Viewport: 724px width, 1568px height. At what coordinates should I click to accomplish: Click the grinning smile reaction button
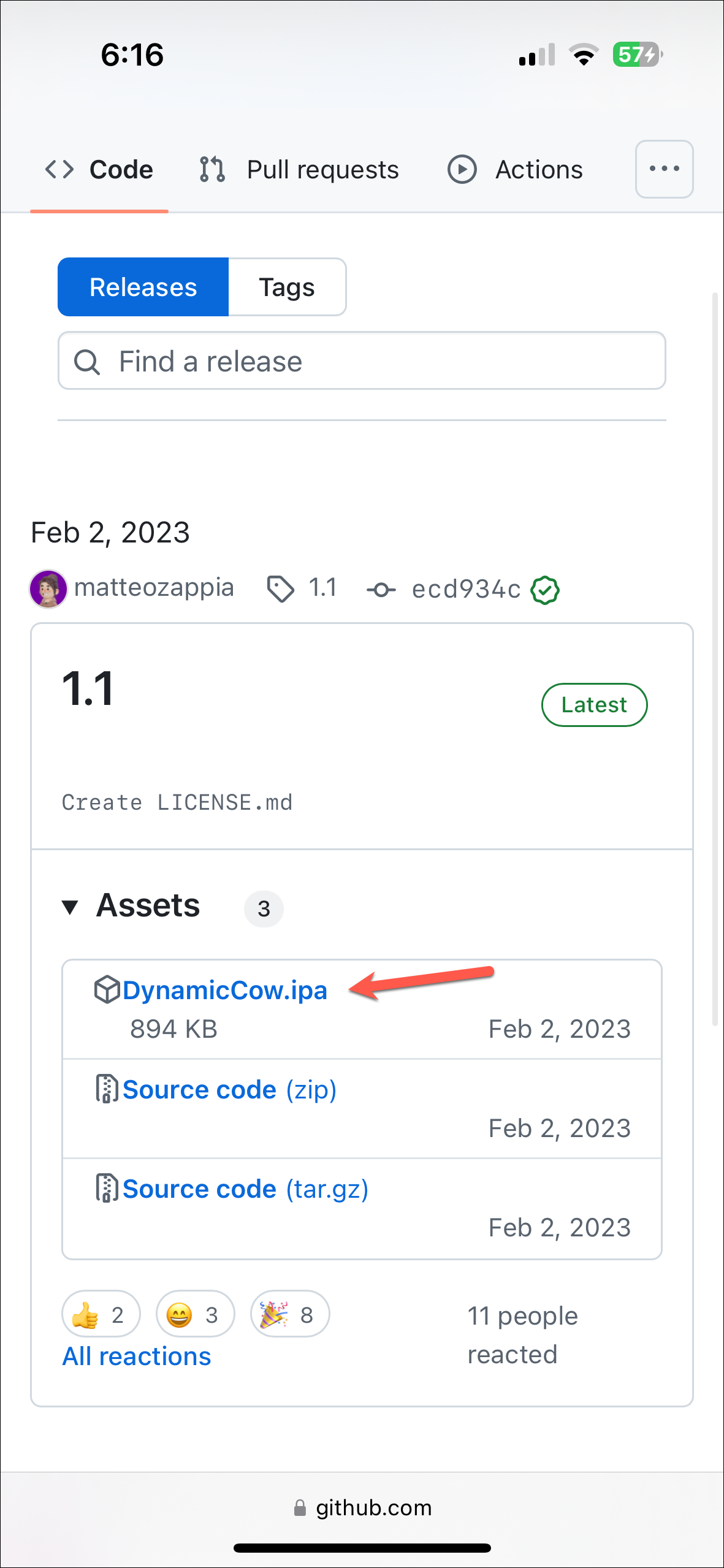[195, 1314]
